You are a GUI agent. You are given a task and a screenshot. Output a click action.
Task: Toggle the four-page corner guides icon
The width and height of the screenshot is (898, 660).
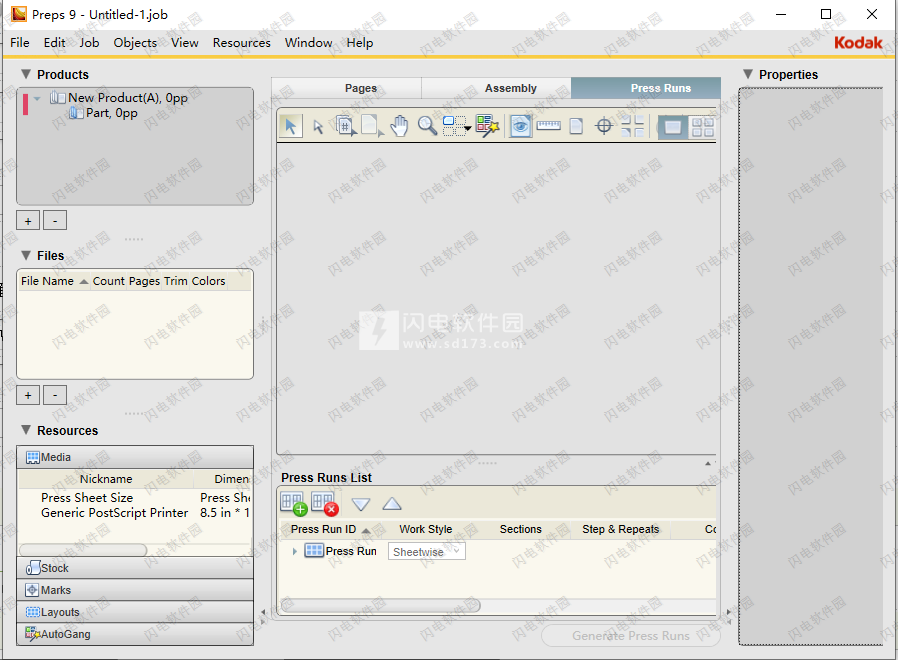point(632,126)
